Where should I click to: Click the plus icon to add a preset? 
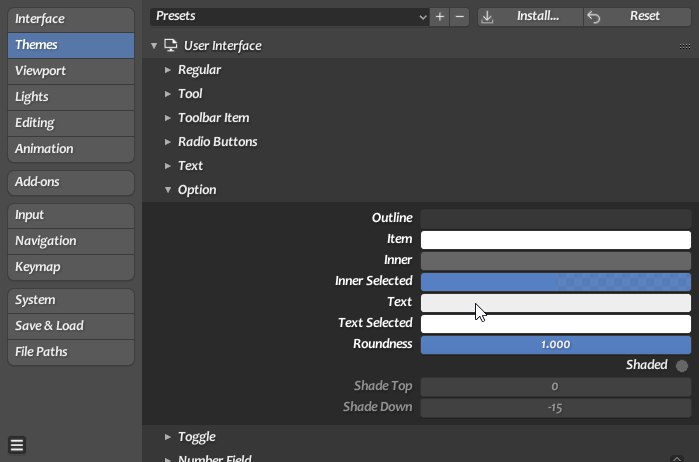[440, 16]
